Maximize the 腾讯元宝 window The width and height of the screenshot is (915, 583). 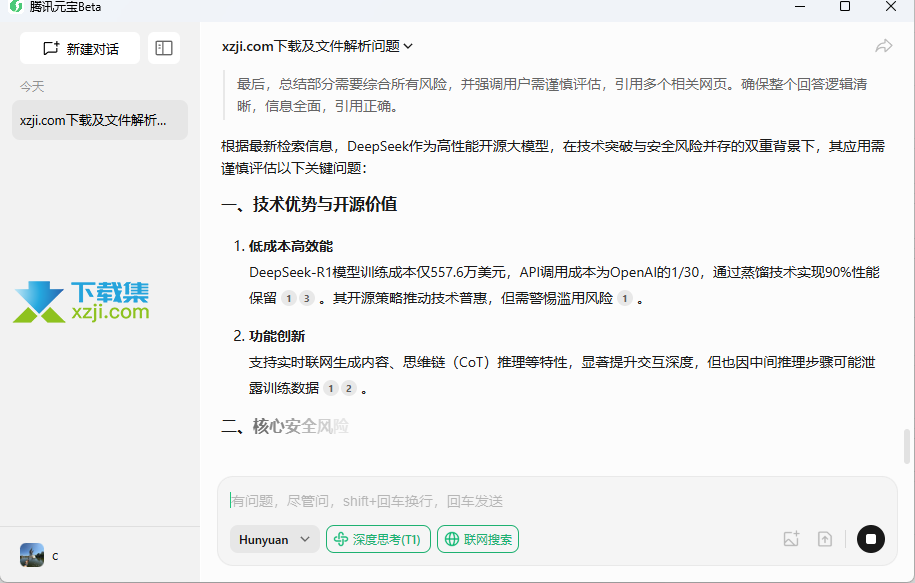click(844, 6)
